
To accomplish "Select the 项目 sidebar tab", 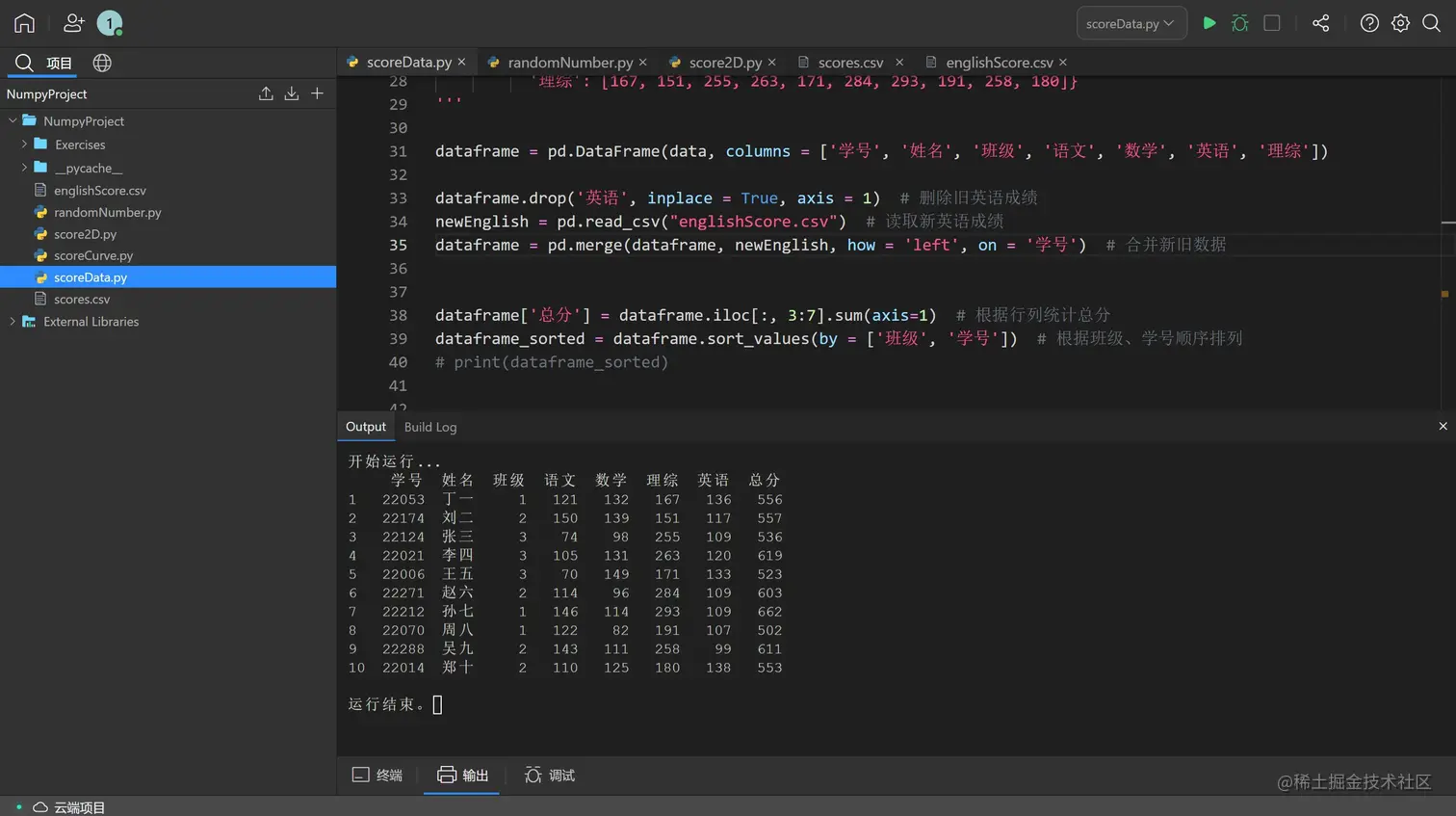I will pyautogui.click(x=44, y=64).
